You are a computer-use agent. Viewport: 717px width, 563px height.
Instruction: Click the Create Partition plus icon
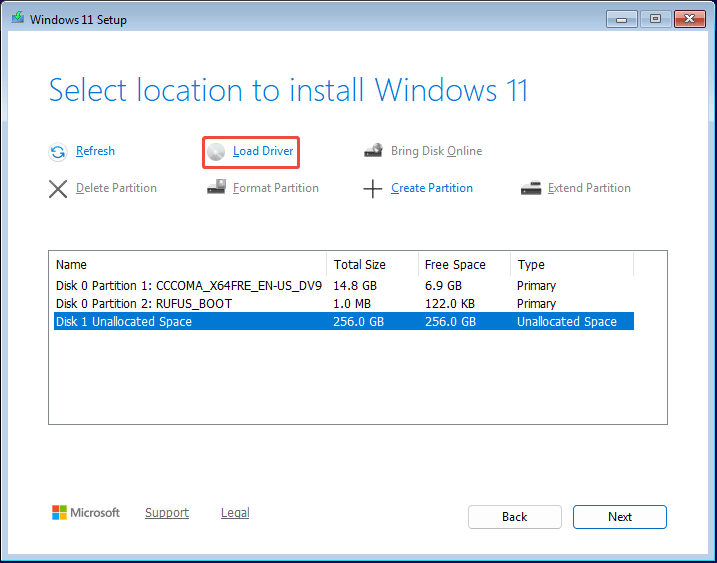[373, 188]
